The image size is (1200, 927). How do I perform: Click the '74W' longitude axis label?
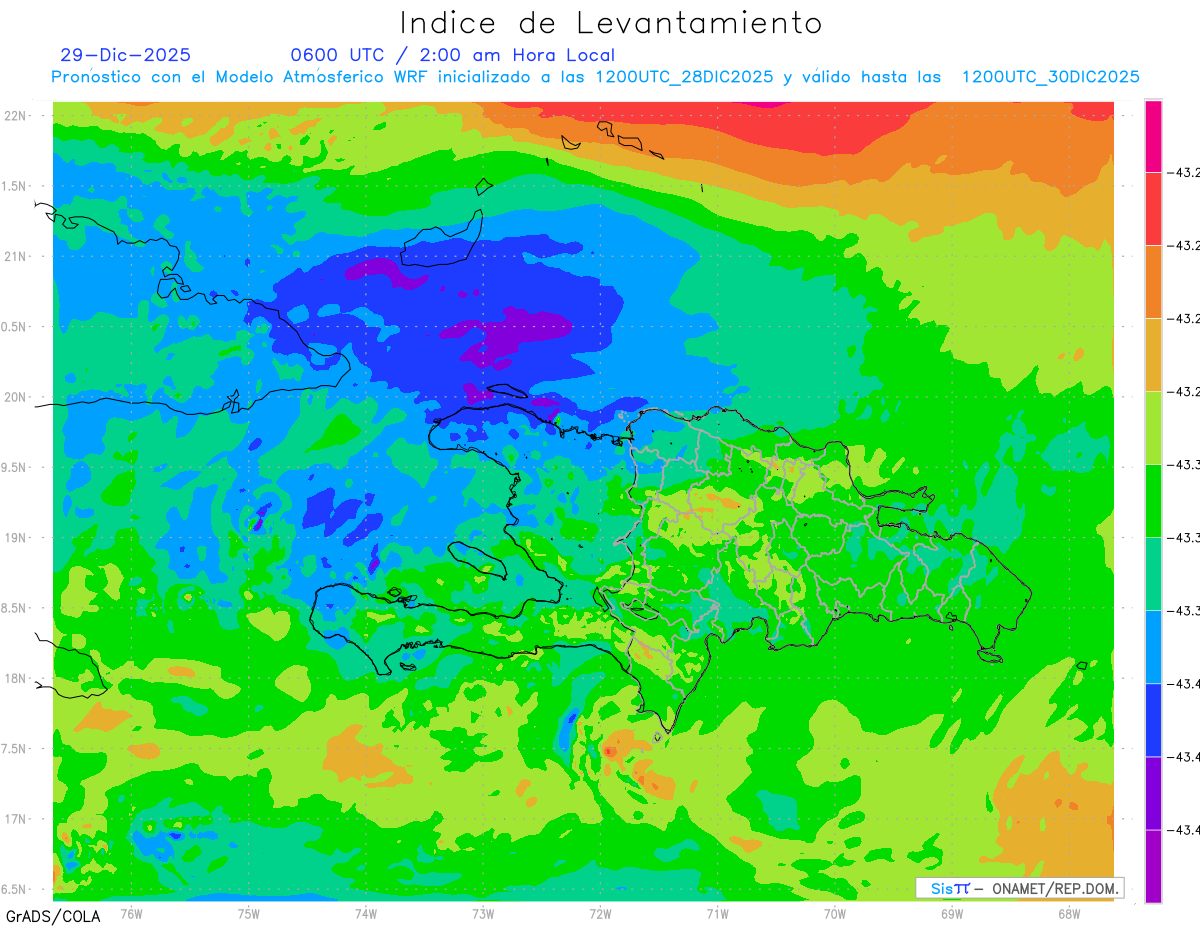click(366, 913)
